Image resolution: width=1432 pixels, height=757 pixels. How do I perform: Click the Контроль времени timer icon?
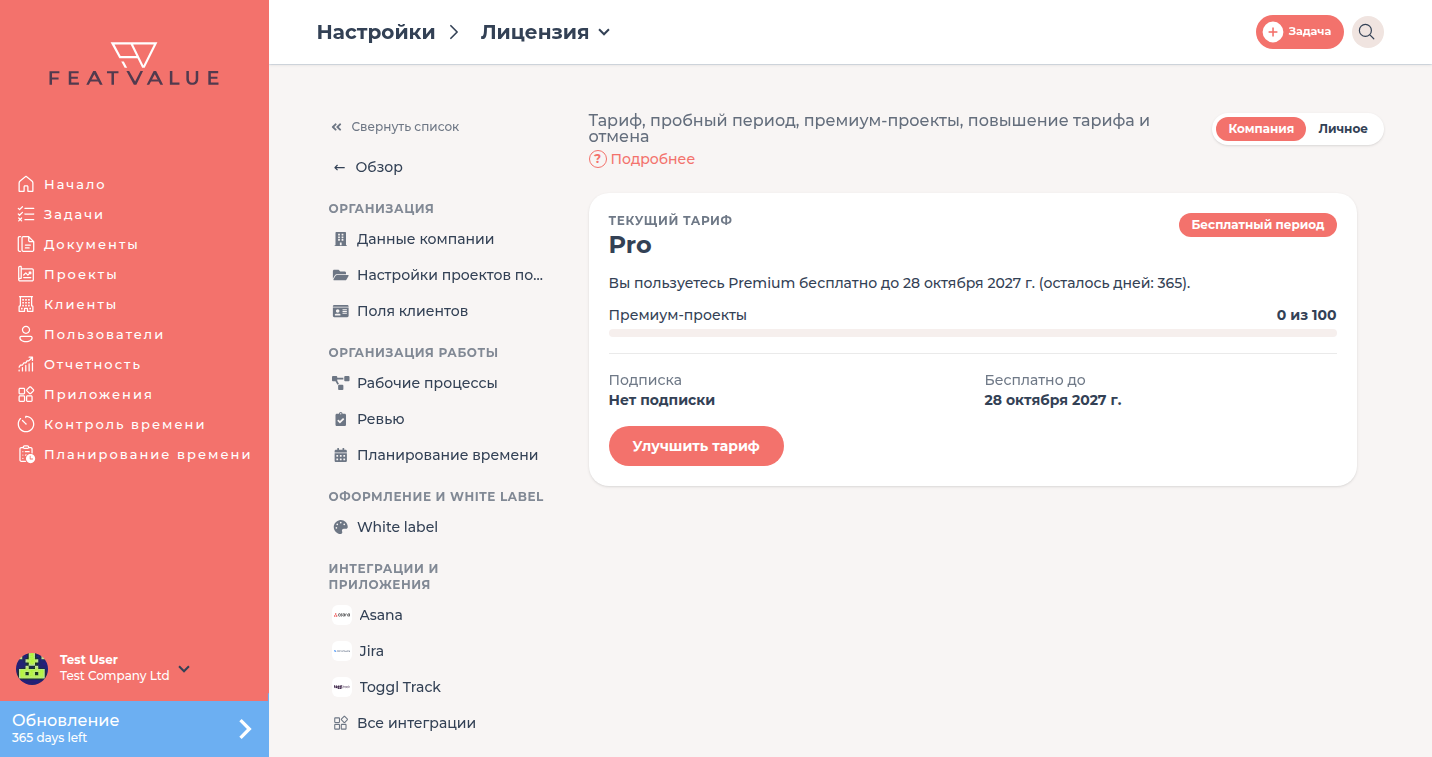26,424
